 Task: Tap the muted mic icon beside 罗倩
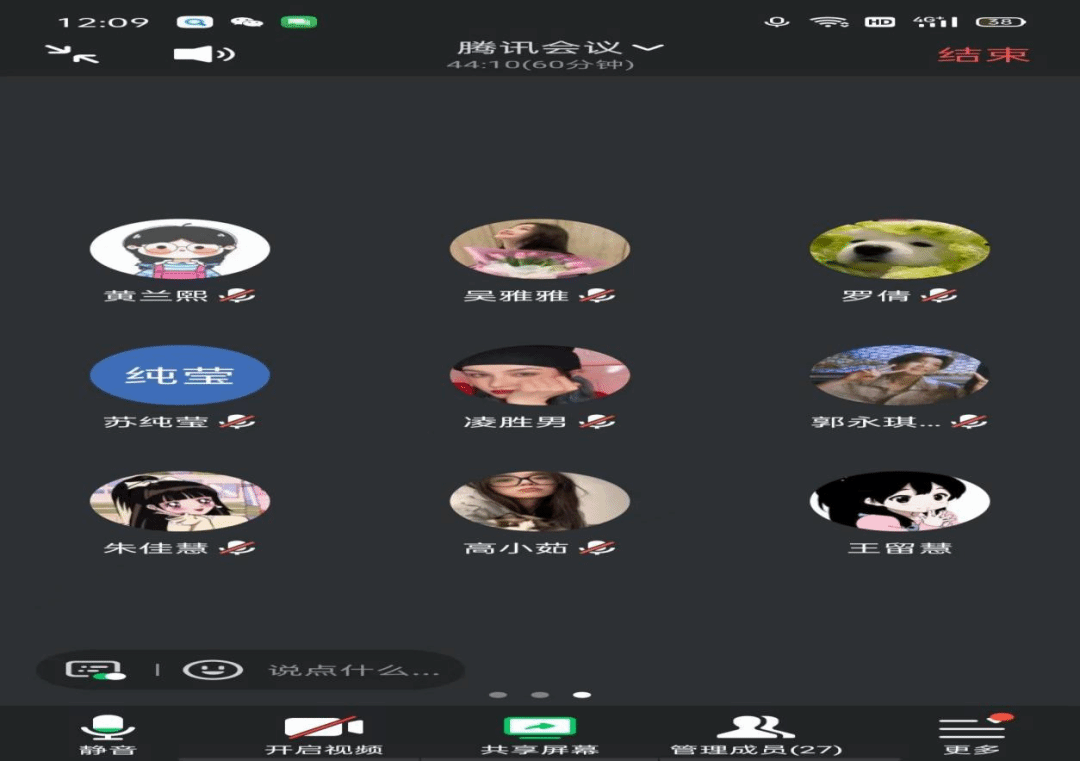tap(939, 296)
